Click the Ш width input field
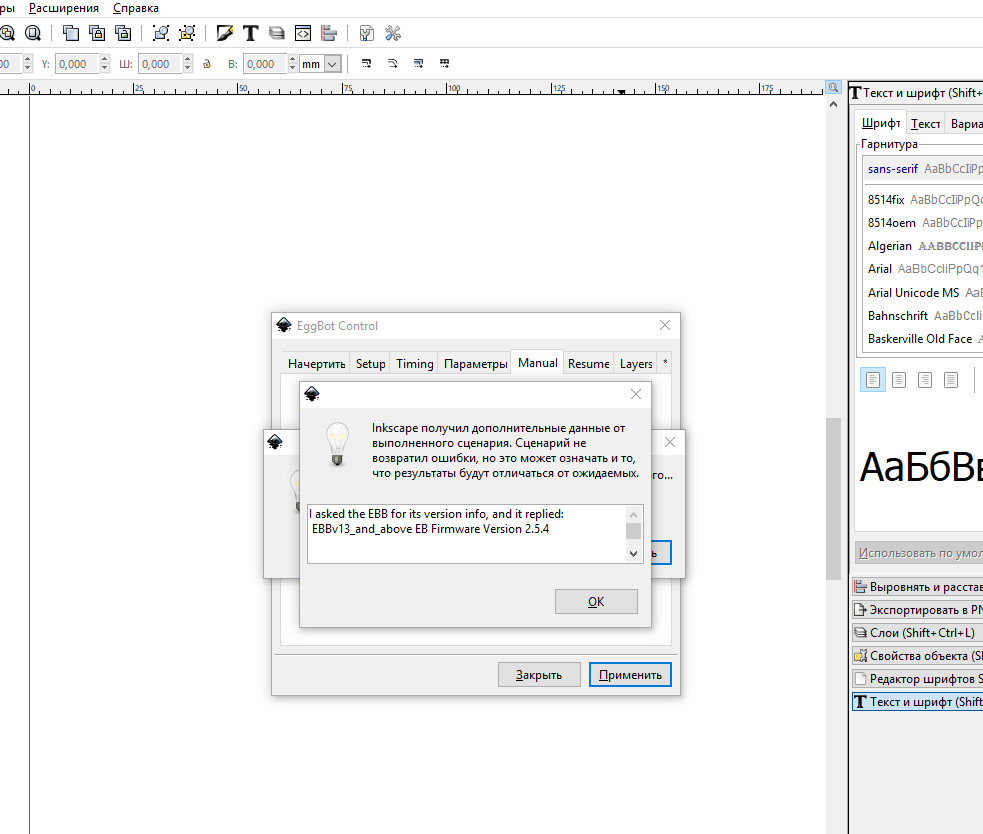 [160, 64]
